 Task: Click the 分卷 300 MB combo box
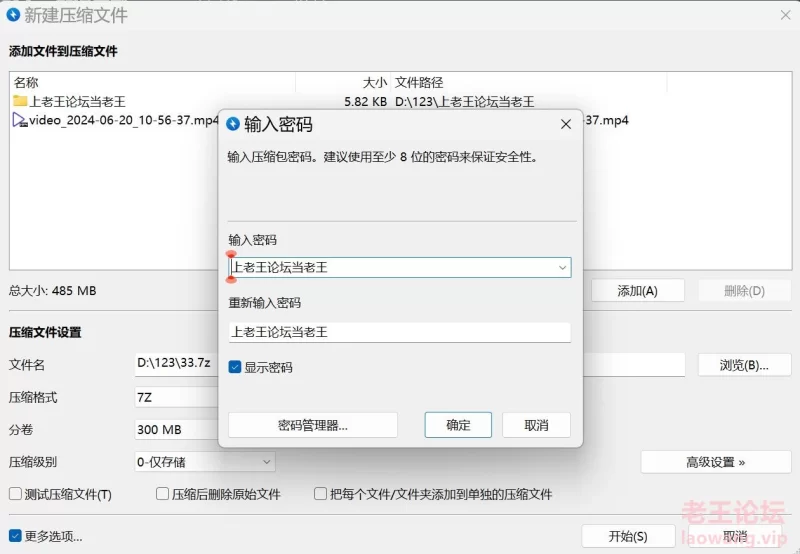point(177,430)
